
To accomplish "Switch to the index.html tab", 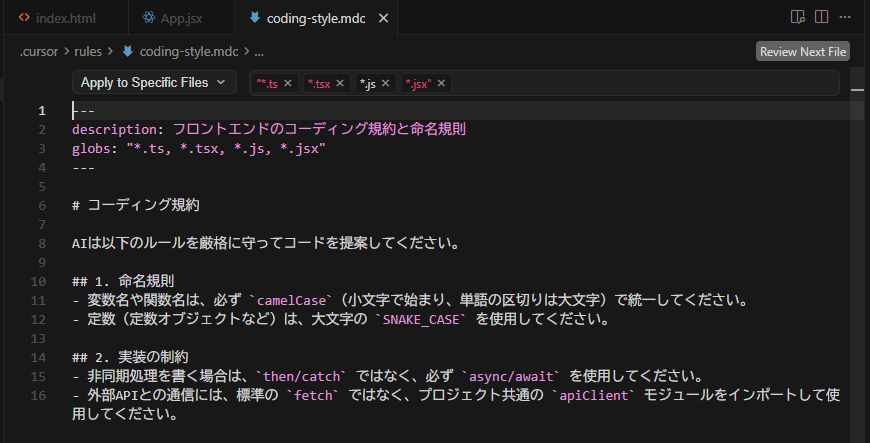I will [65, 18].
